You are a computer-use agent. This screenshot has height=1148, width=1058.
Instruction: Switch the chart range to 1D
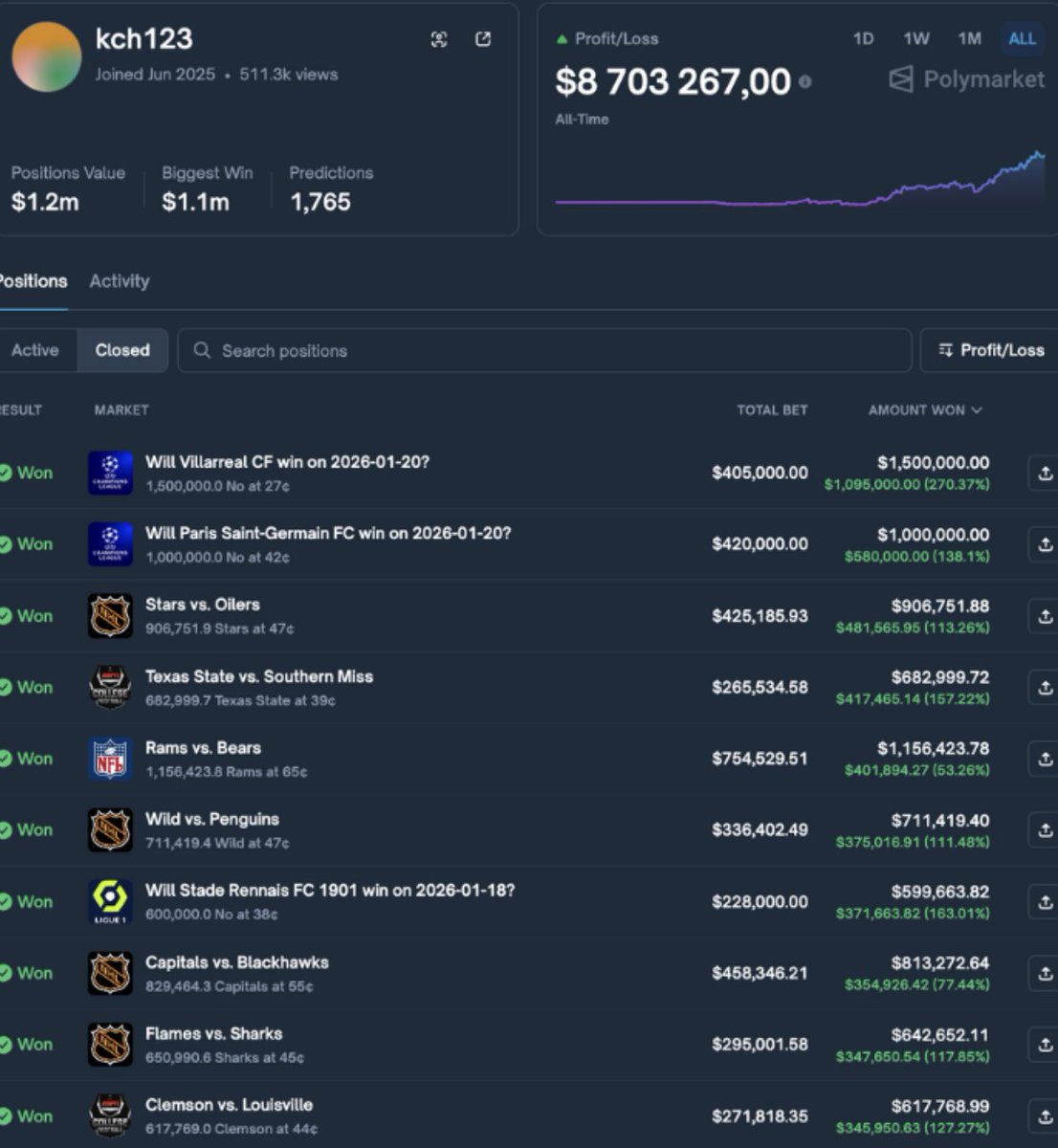862,39
